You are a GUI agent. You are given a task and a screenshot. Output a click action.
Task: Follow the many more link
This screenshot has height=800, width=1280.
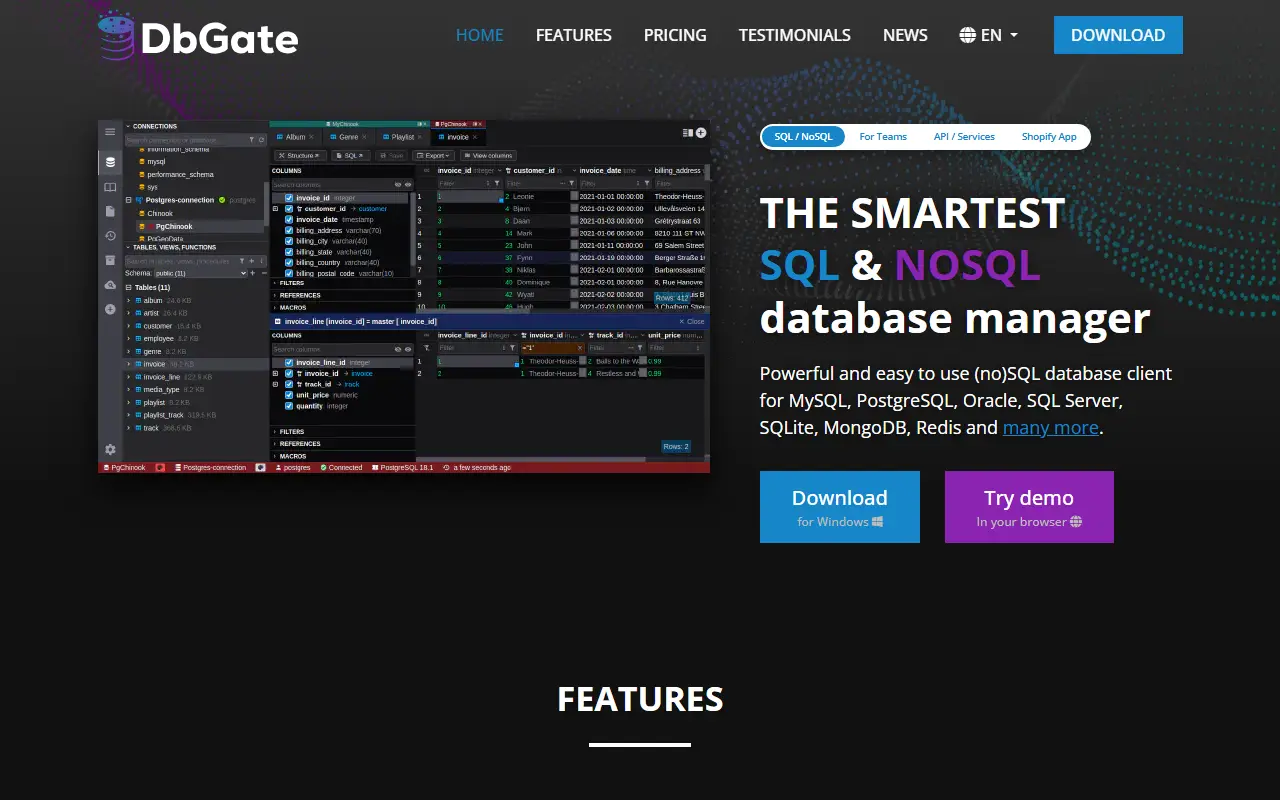point(1051,428)
